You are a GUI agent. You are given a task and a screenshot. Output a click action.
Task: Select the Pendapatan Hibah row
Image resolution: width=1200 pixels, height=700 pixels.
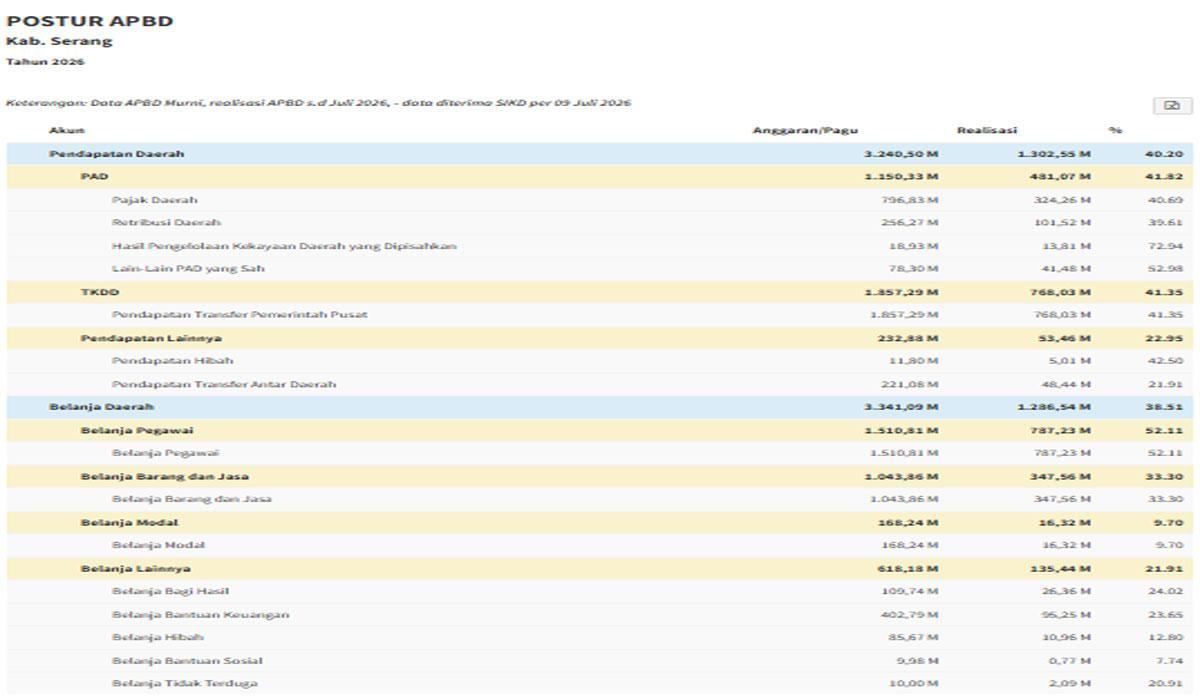click(x=600, y=361)
